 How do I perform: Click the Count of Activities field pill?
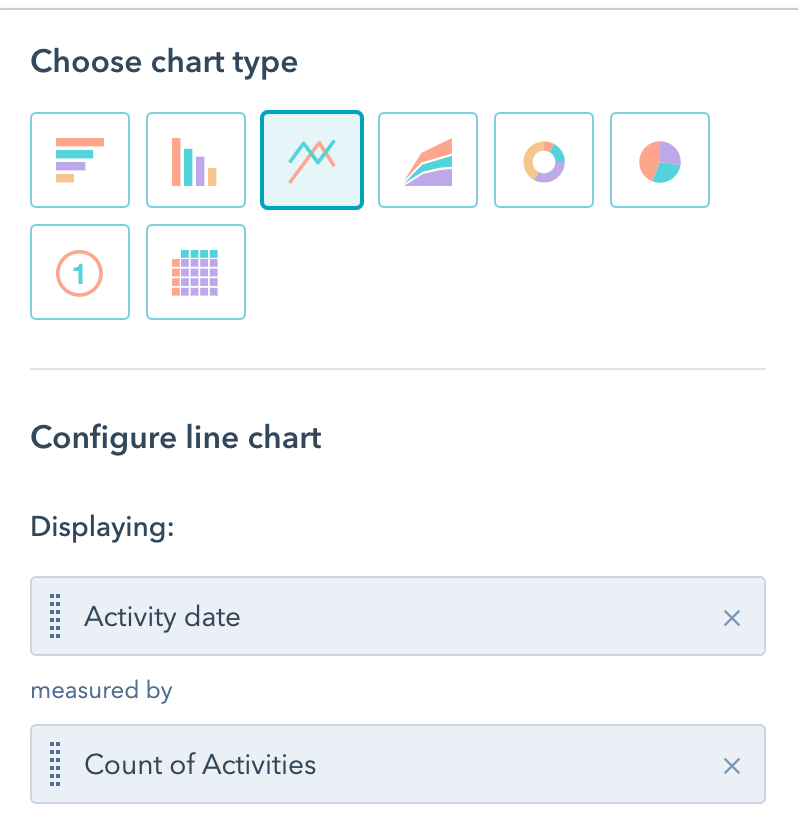point(398,765)
